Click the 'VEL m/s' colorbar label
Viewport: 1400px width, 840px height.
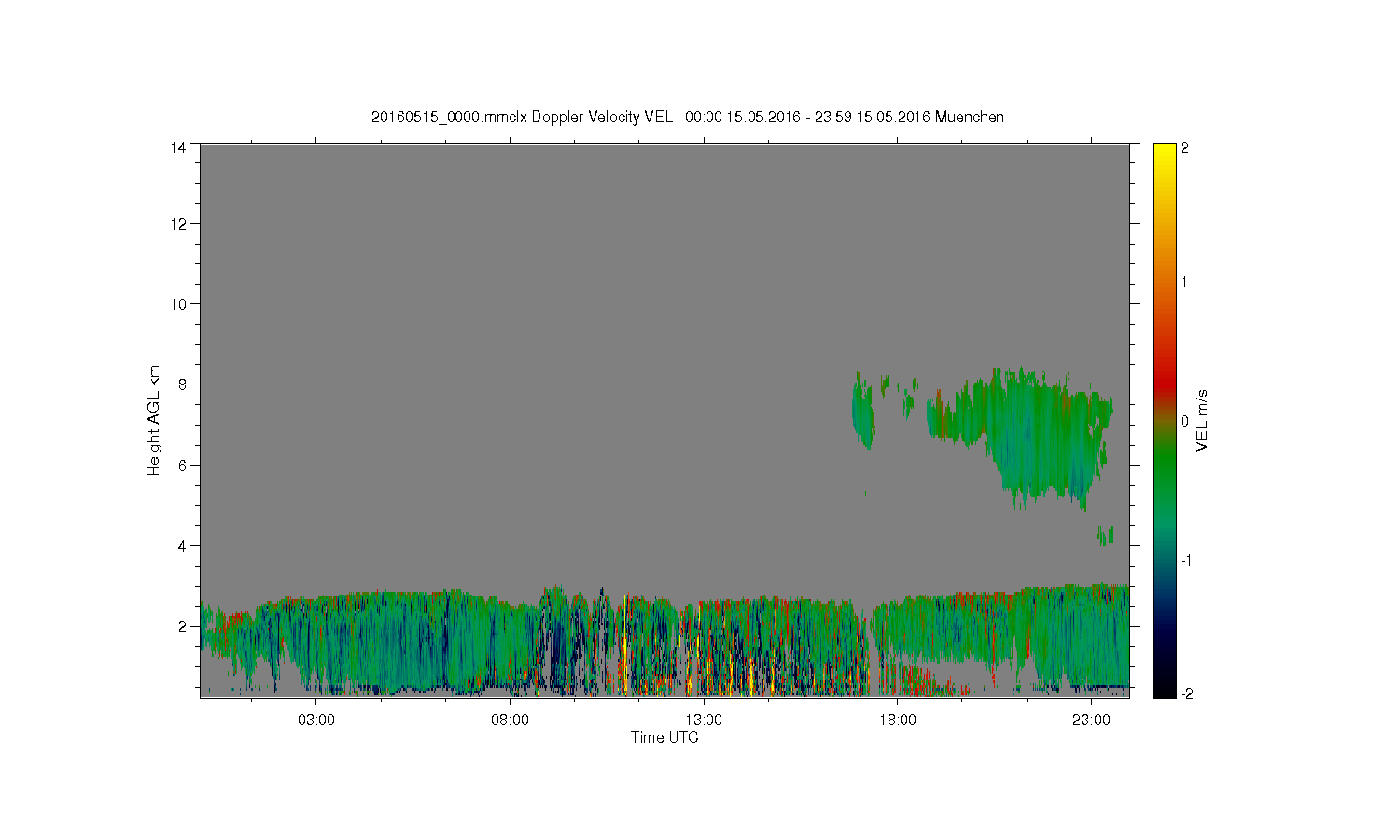(1202, 421)
